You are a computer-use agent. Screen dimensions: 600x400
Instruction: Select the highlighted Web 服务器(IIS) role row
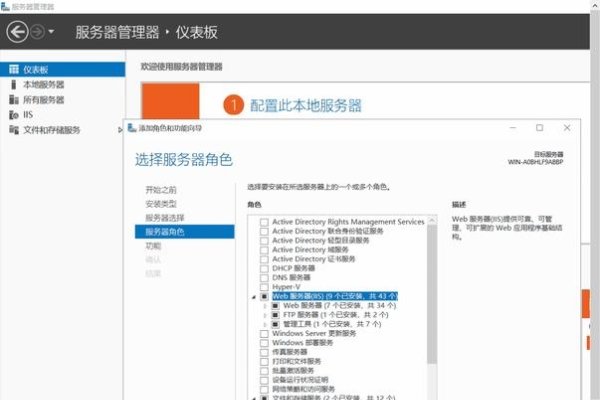[335, 296]
